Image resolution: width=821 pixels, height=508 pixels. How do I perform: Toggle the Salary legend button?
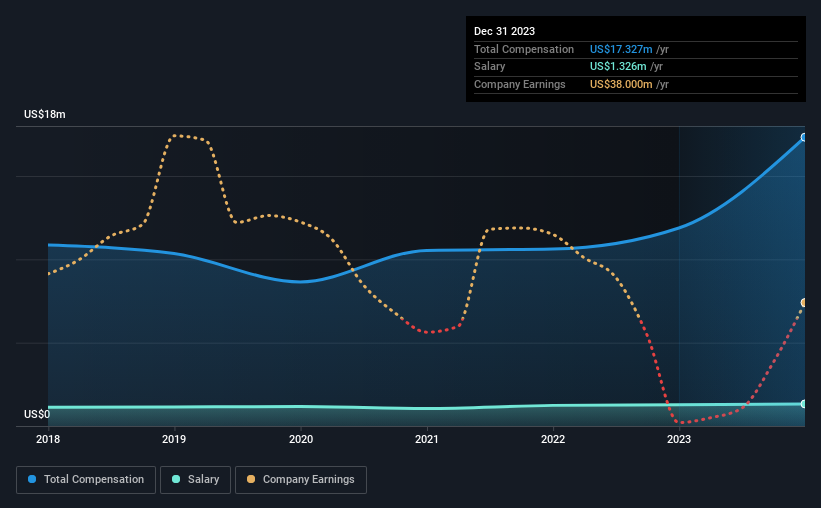pyautogui.click(x=195, y=480)
